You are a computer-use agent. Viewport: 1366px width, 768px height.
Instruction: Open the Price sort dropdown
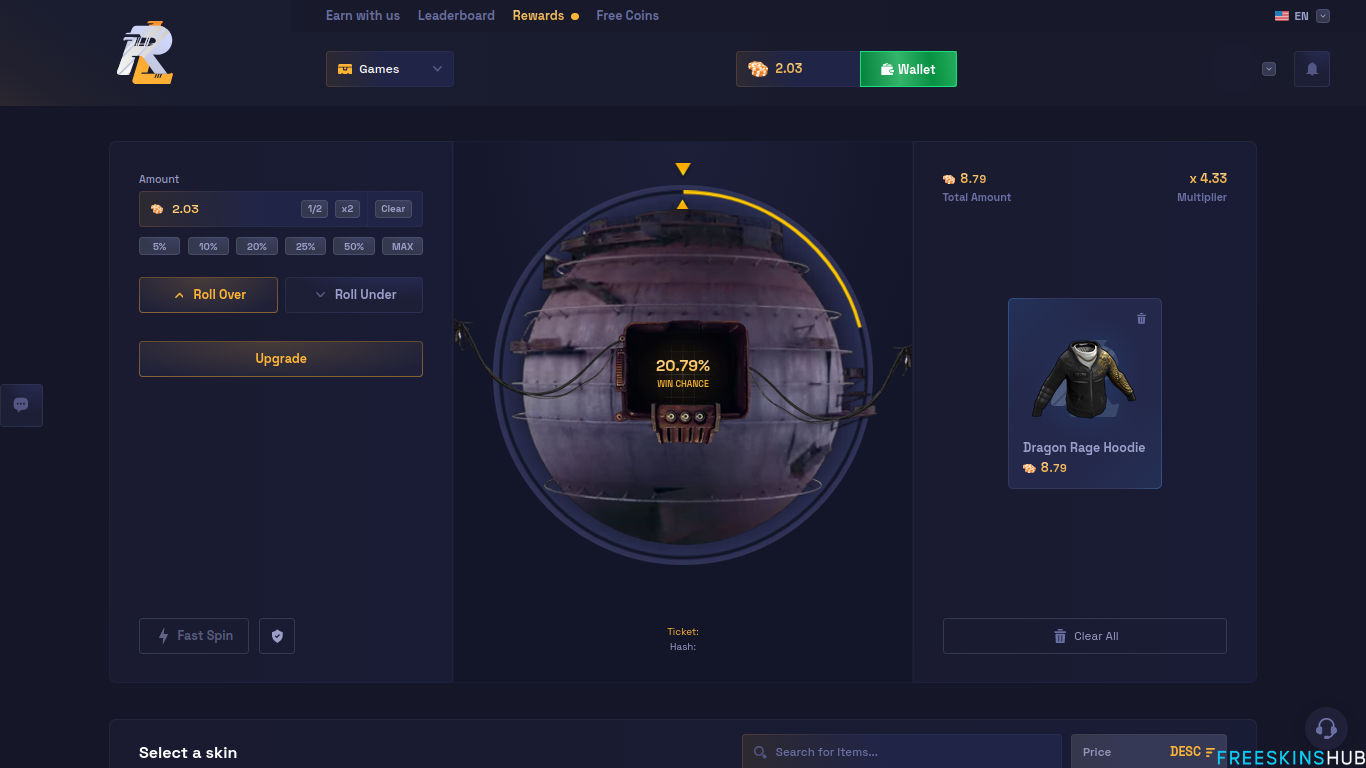pyautogui.click(x=1149, y=752)
